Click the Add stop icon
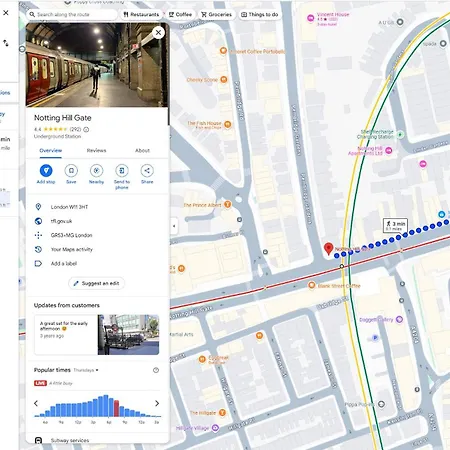Screen dimensions: 450x450 pyautogui.click(x=46, y=170)
